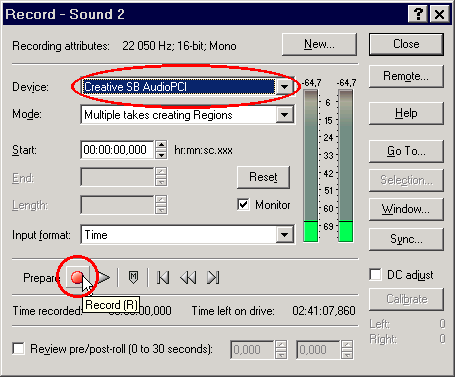Image resolution: width=455 pixels, height=377 pixels.
Task: Open the Device dropdown arrow
Action: coord(284,87)
